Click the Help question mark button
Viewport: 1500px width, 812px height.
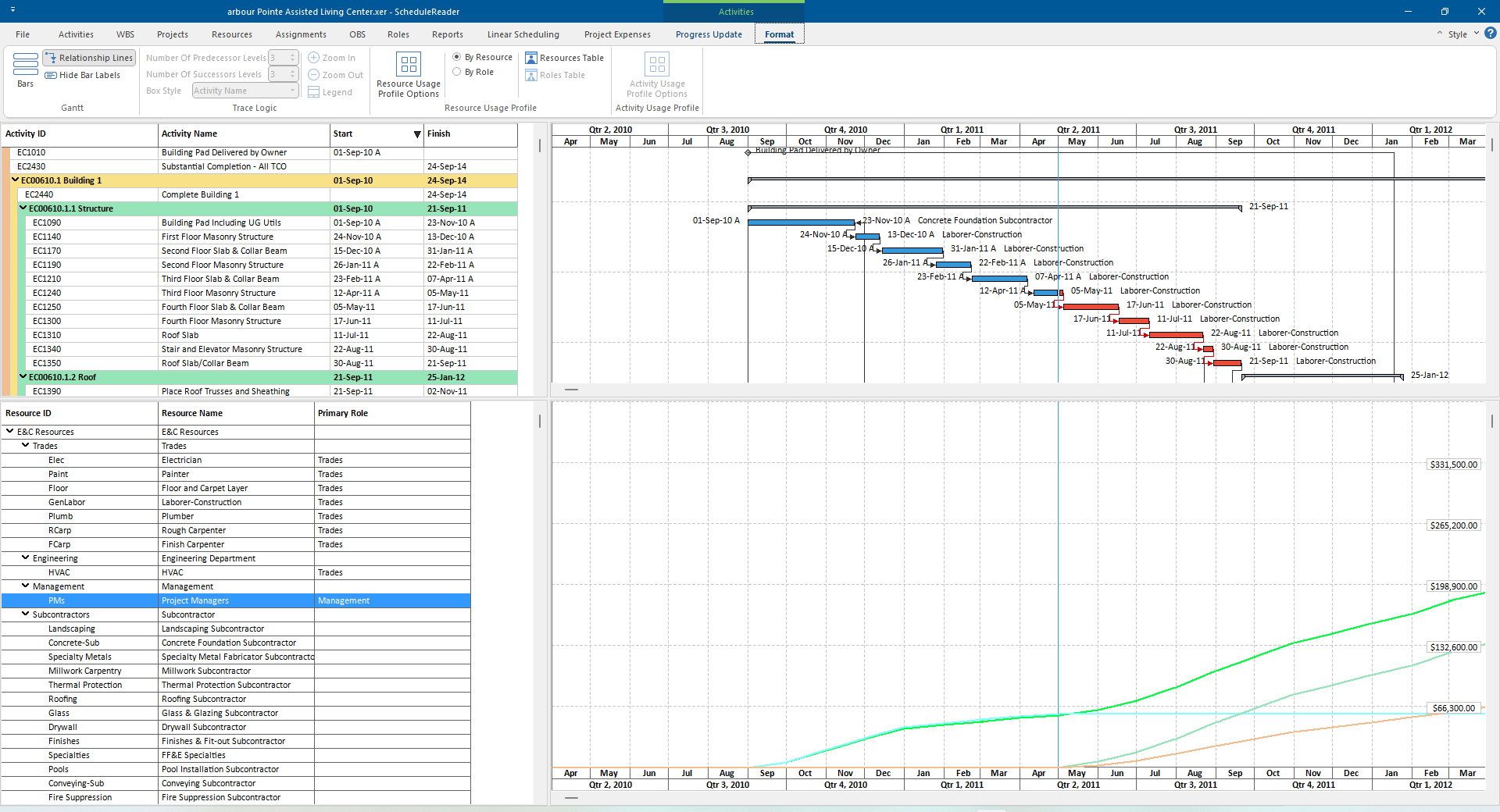click(1491, 34)
